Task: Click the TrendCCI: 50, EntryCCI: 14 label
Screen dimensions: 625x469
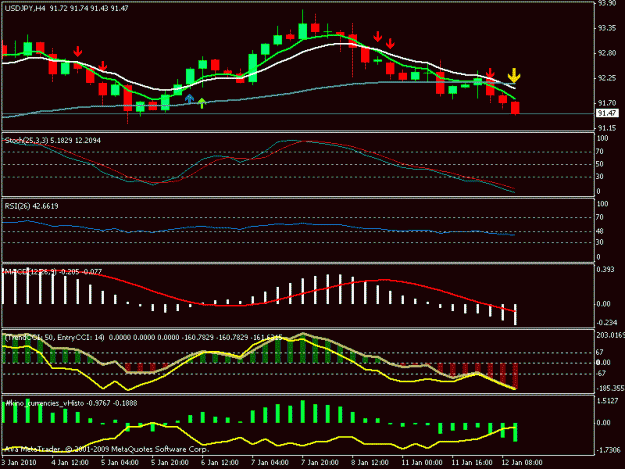Action: [54, 338]
